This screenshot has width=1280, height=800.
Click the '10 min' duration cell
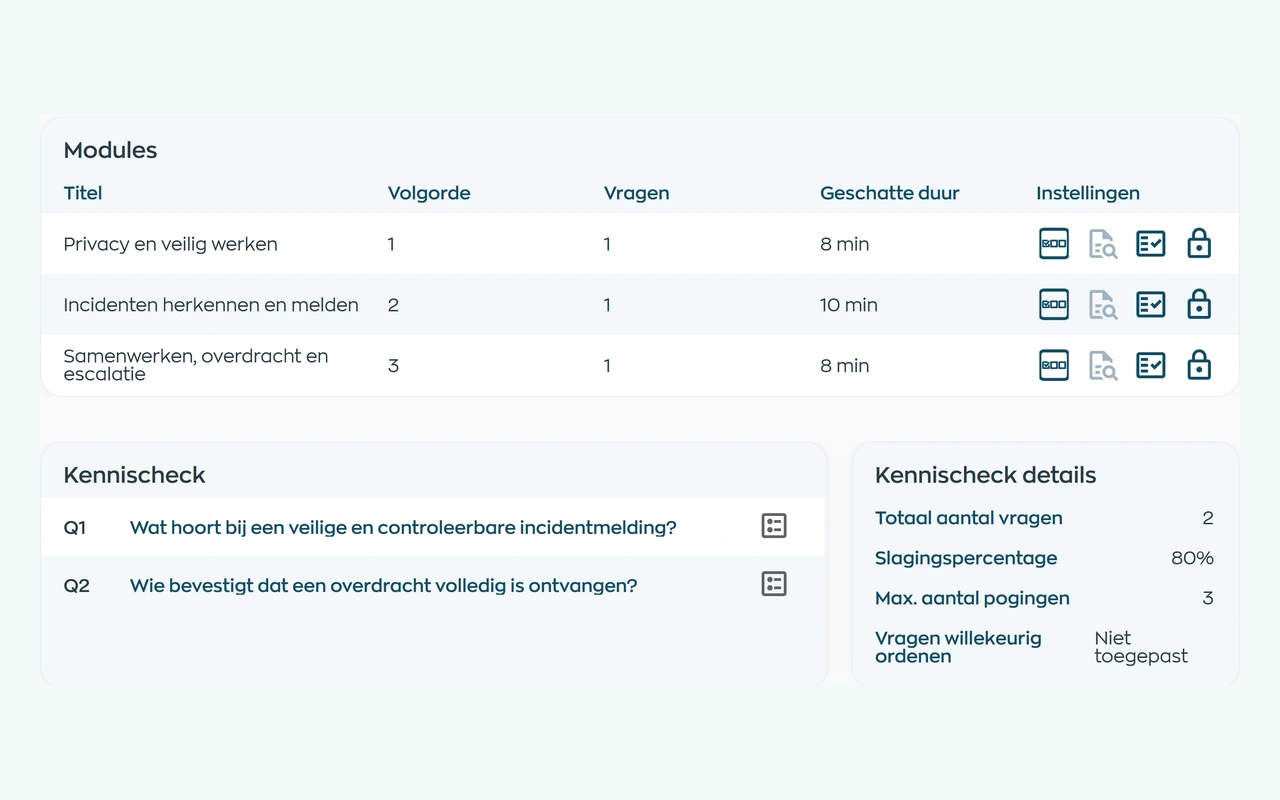pyautogui.click(x=849, y=305)
